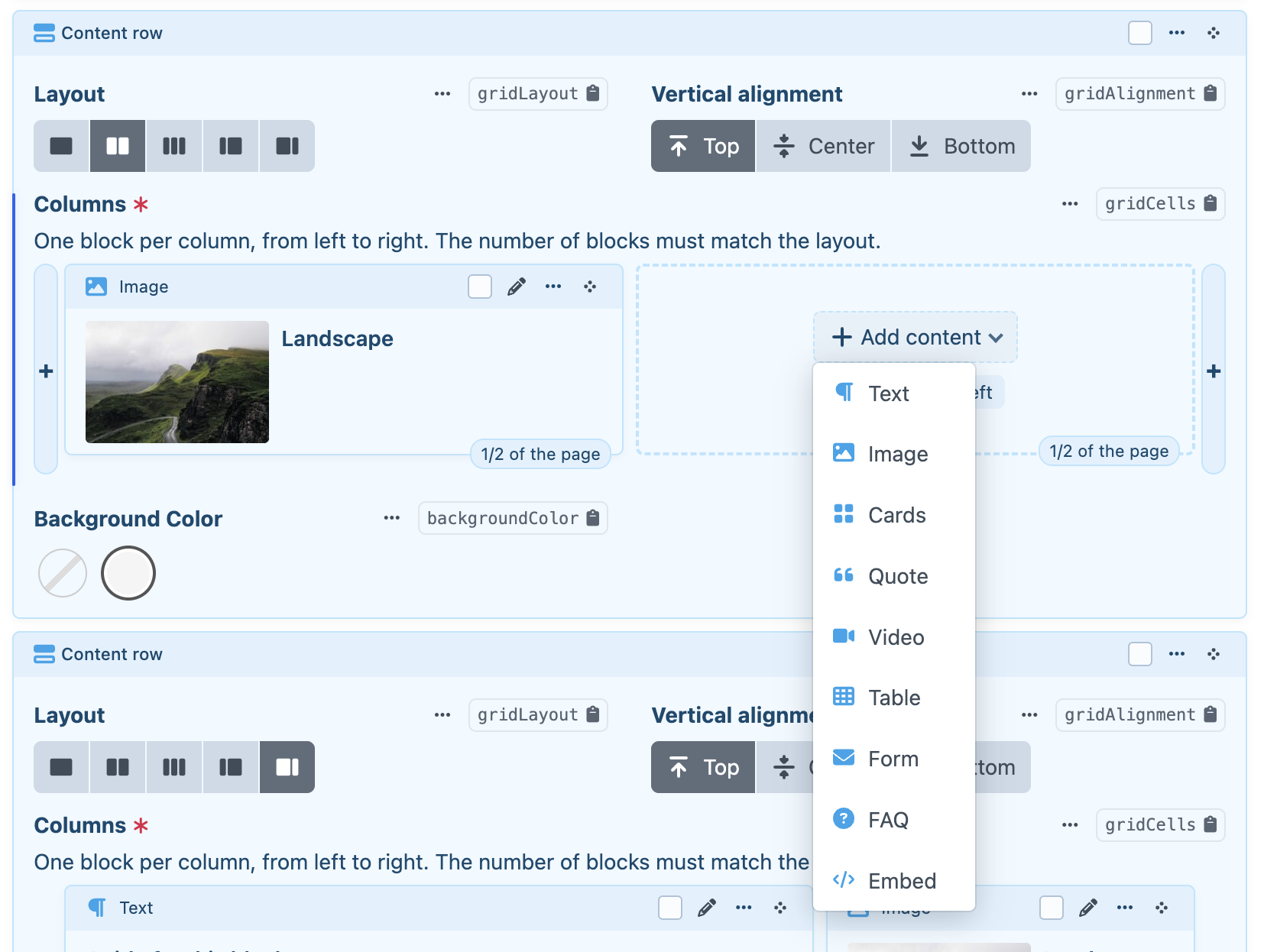Choose Cards from the Add content menu

(x=894, y=515)
